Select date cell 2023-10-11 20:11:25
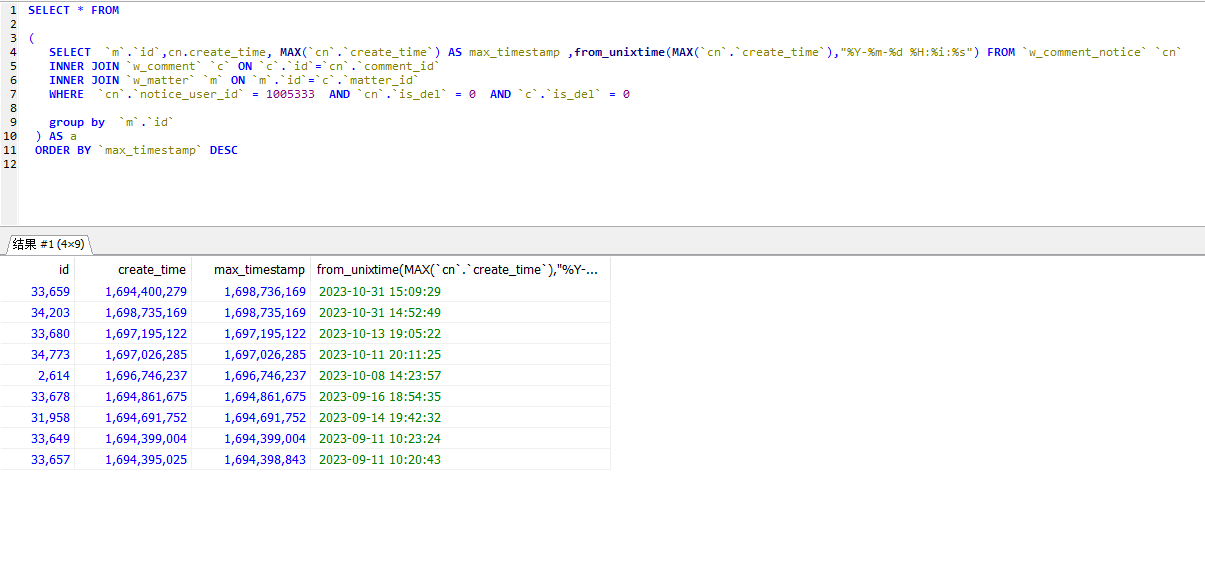This screenshot has width=1205, height=561. tap(380, 355)
